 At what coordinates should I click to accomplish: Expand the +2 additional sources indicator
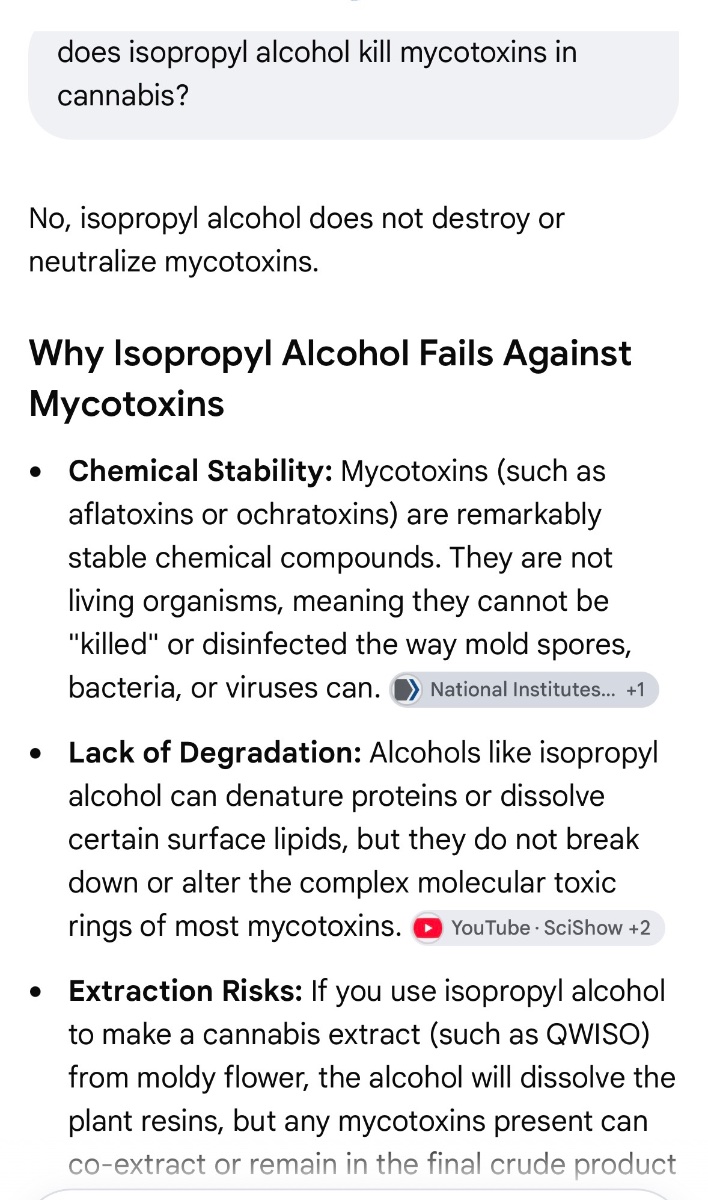[x=639, y=928]
